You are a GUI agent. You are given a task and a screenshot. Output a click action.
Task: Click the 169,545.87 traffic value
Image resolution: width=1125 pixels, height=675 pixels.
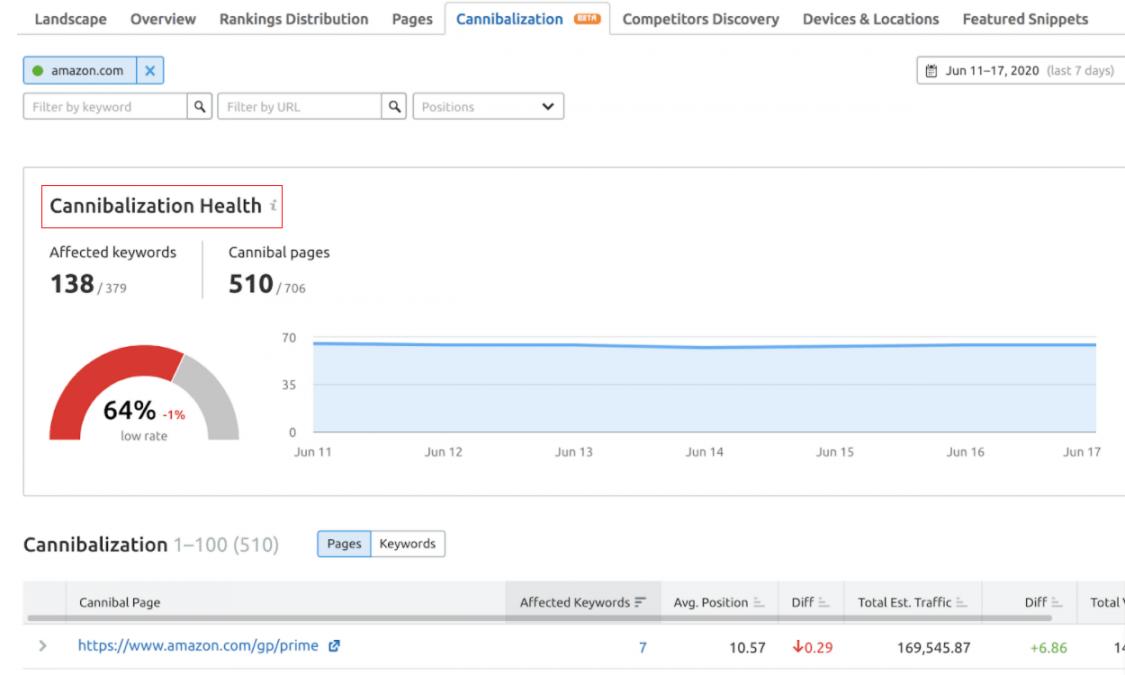[933, 648]
